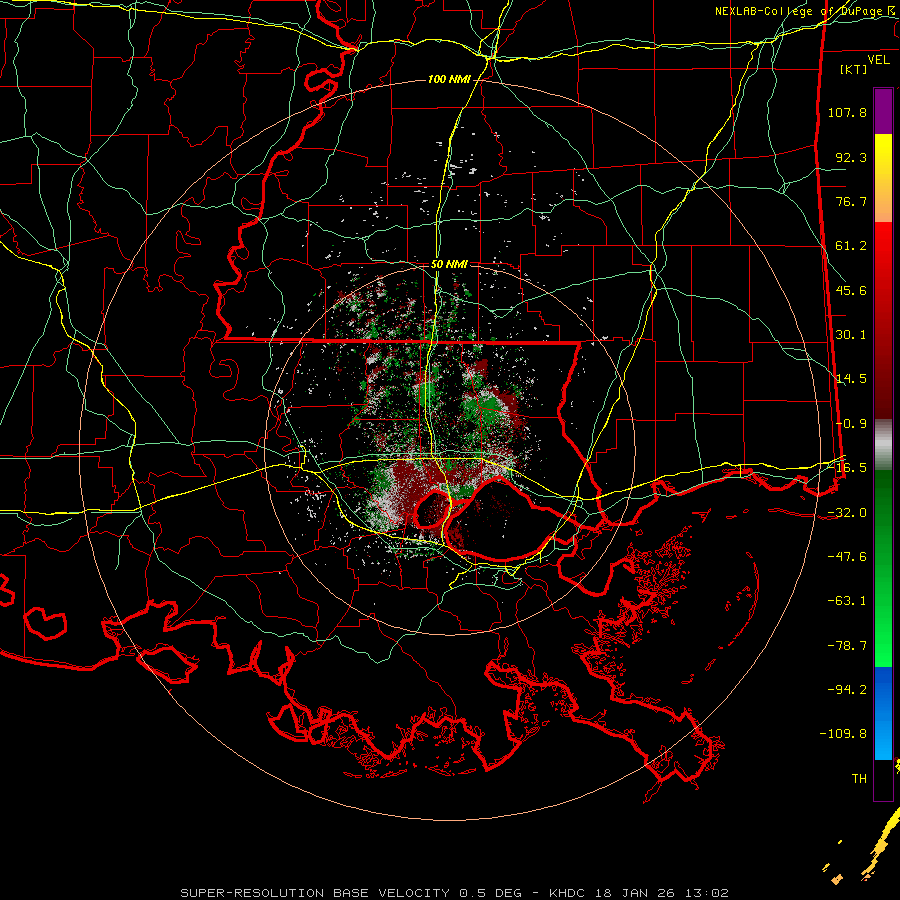
Task: Click the VEL legend title
Action: point(878,60)
